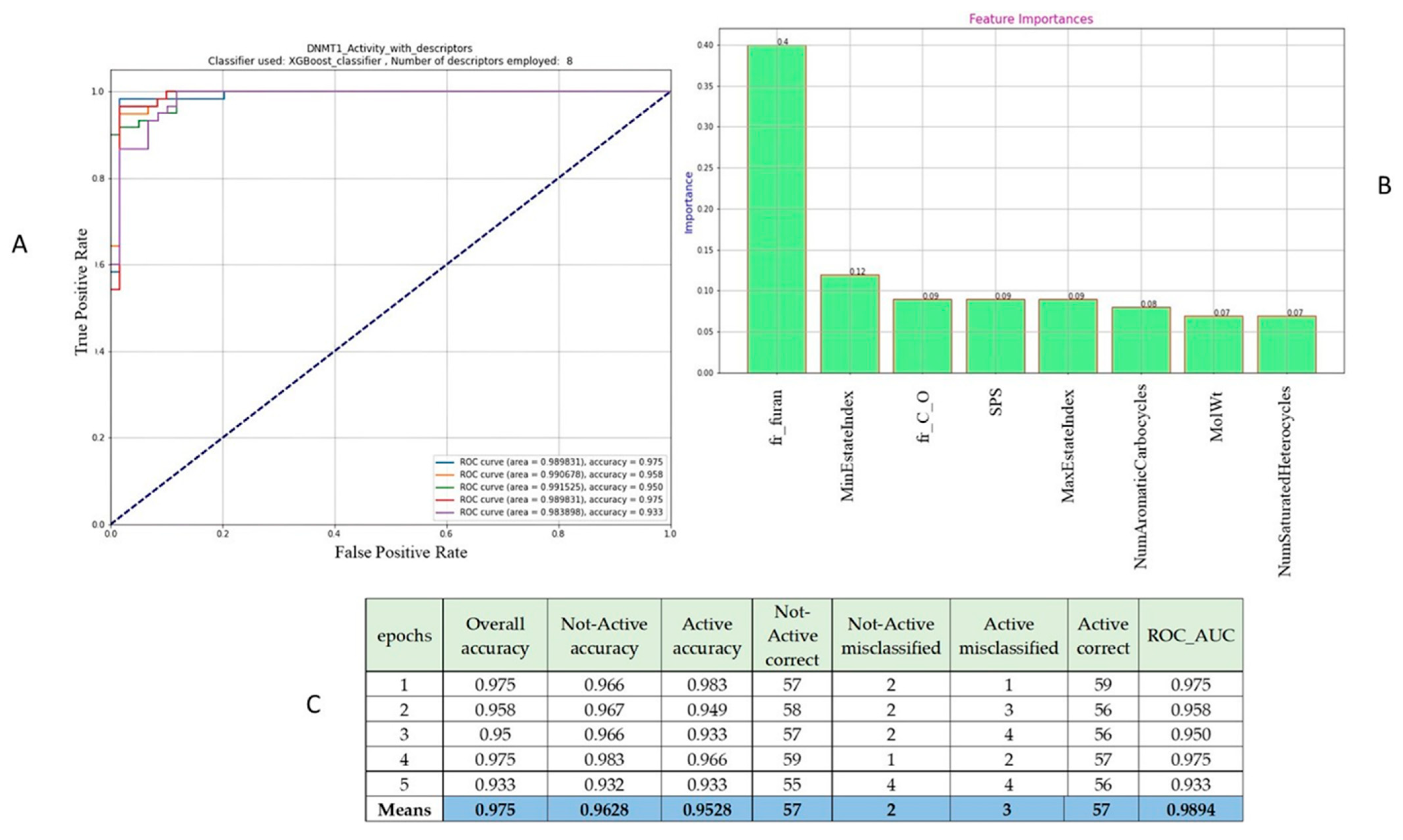The width and height of the screenshot is (1403, 840).
Task: Click the fr_furan importance bar
Action: pos(776,210)
